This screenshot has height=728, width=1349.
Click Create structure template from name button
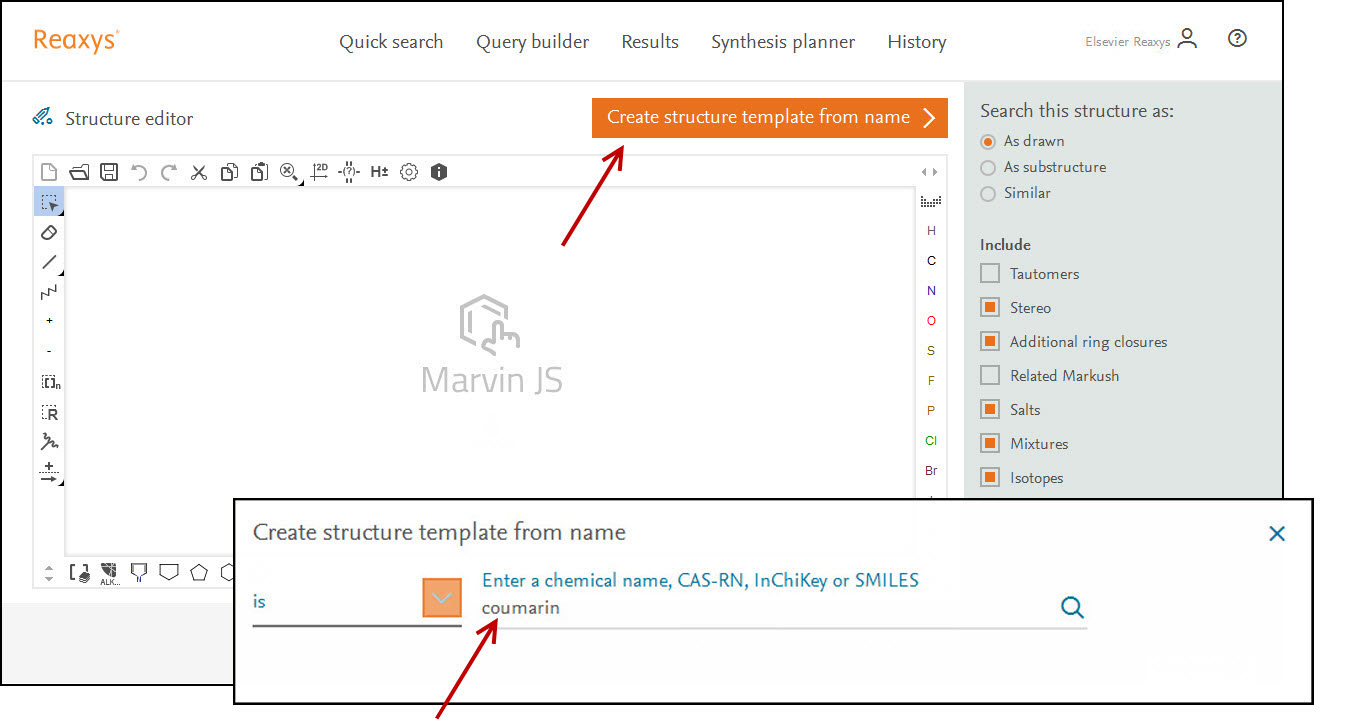pyautogui.click(x=769, y=117)
